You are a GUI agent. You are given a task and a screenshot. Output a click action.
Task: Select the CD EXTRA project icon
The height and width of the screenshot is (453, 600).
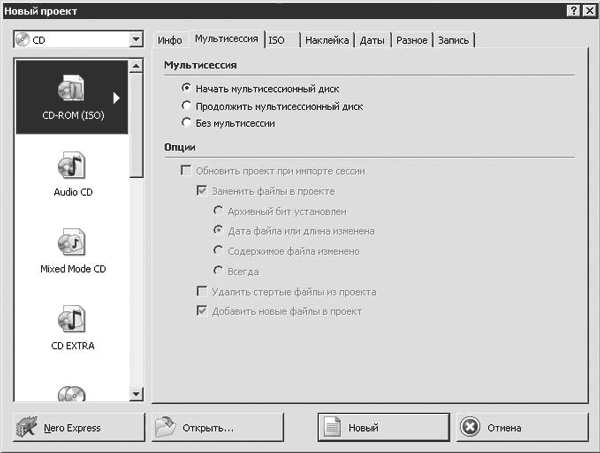click(72, 318)
